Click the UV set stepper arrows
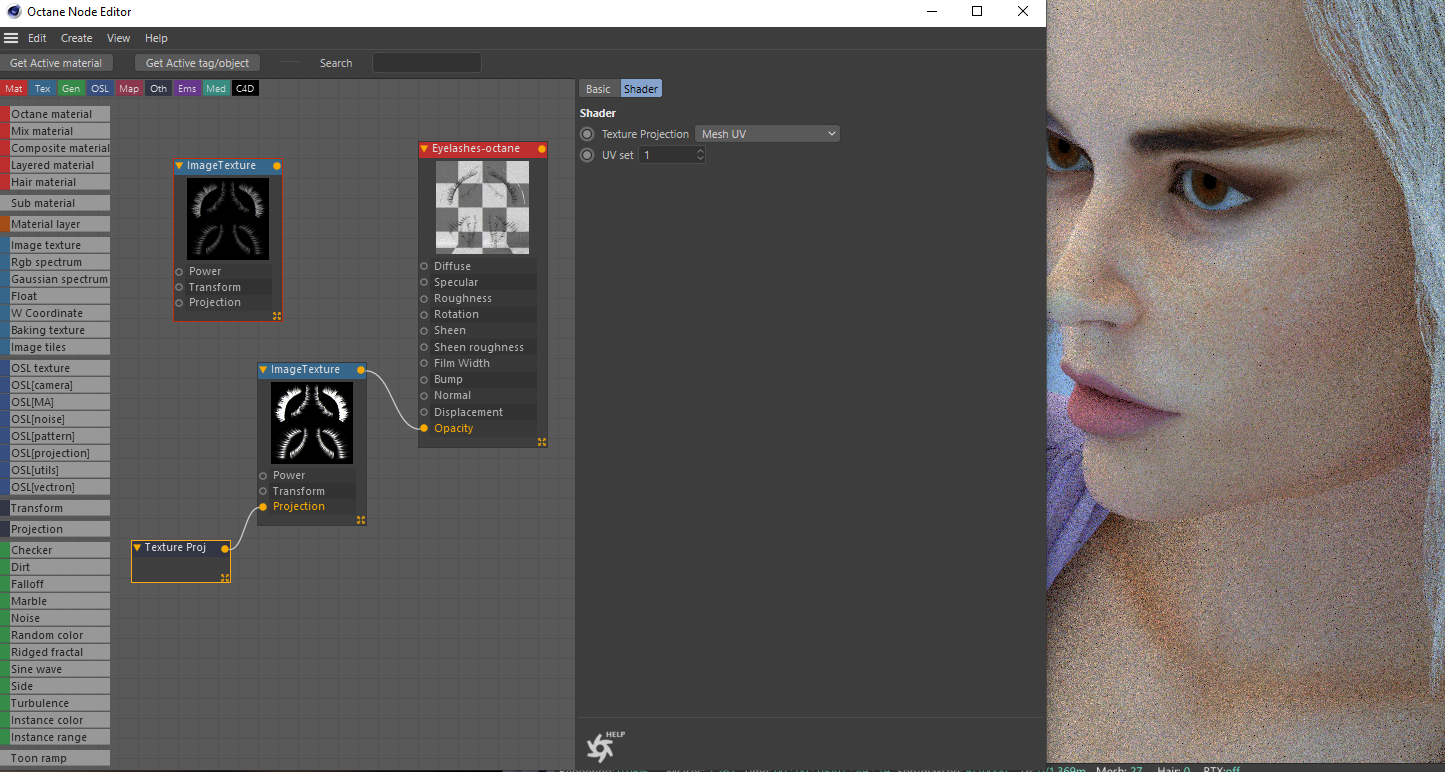Screen dimensions: 1445x772 pyautogui.click(x=700, y=155)
